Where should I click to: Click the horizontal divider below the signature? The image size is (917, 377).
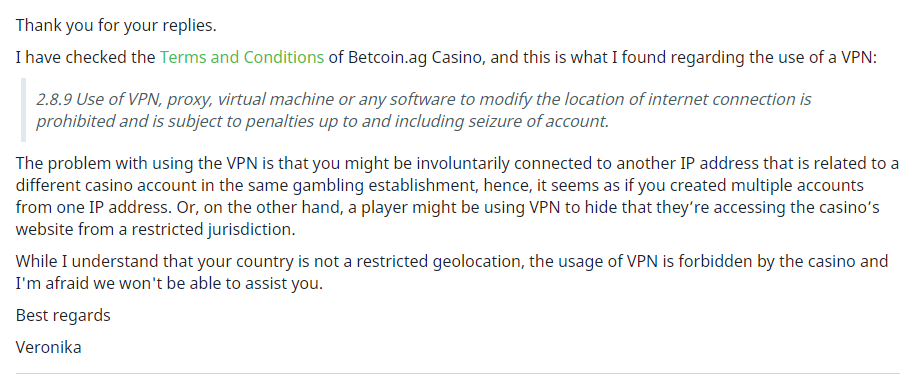tap(458, 373)
